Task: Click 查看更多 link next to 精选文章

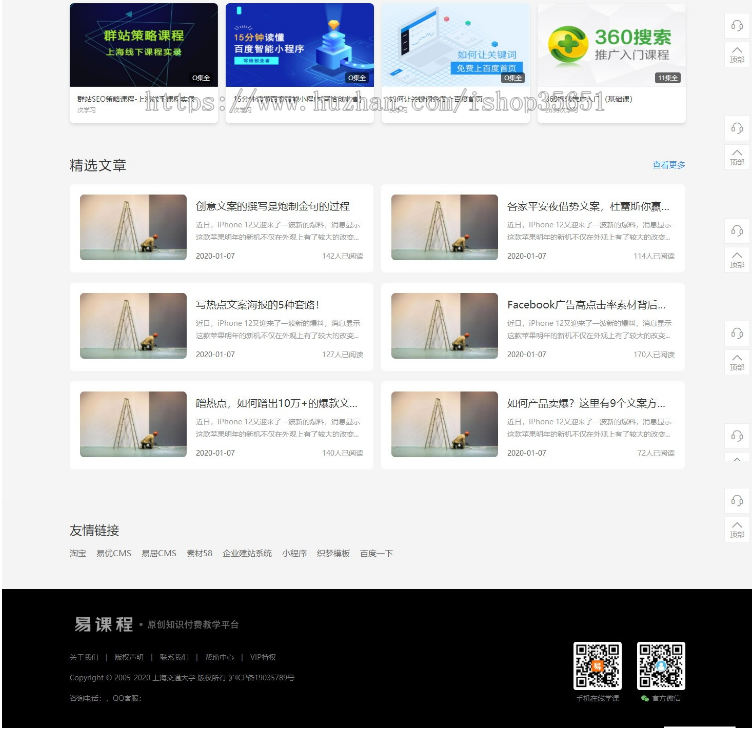Action: tap(669, 165)
